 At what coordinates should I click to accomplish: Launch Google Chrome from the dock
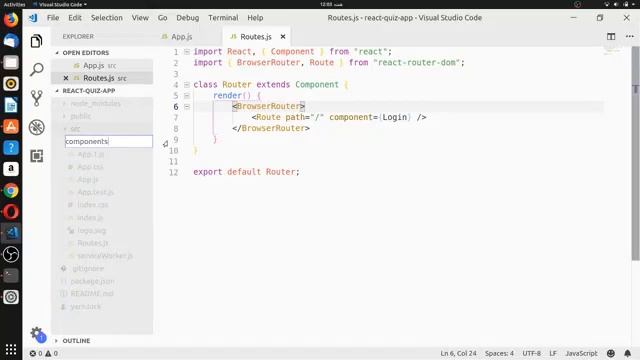[11, 191]
